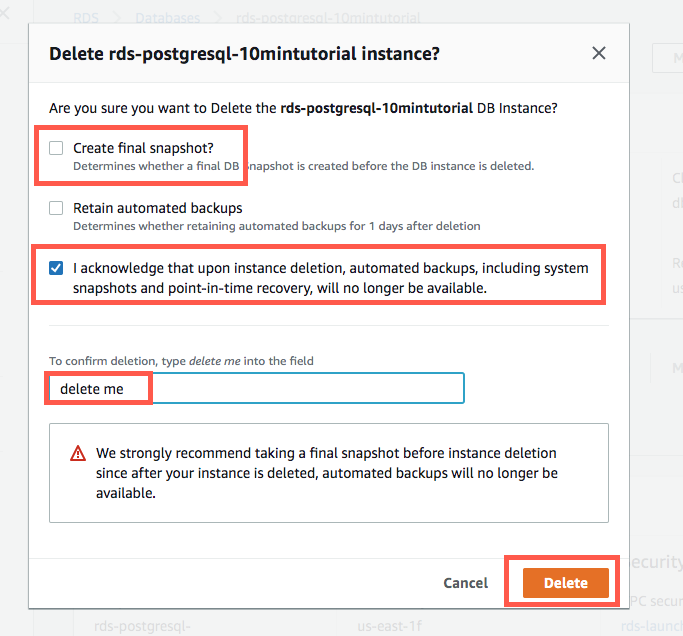Tick the Retain automated backups checkbox
Screen dimensions: 683x636
pyautogui.click(x=57, y=209)
